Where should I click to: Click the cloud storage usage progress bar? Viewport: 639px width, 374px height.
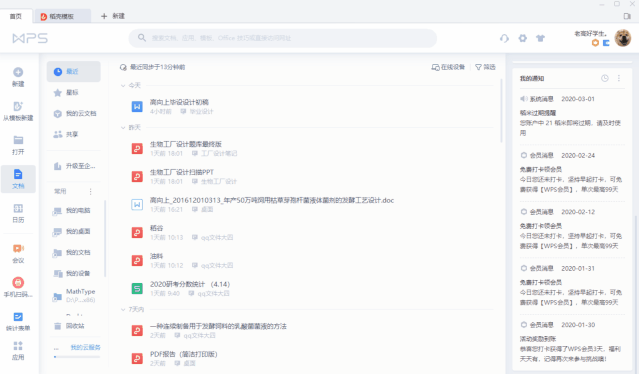pos(77,357)
